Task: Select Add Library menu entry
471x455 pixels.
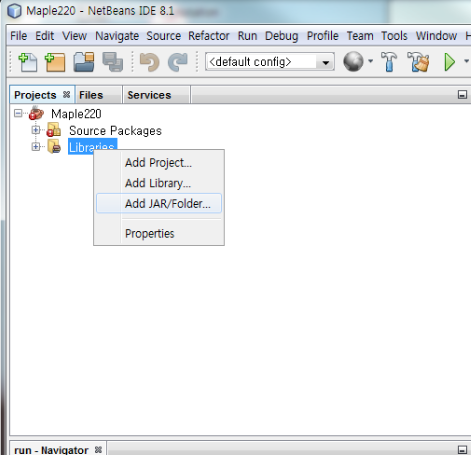Action: point(159,183)
